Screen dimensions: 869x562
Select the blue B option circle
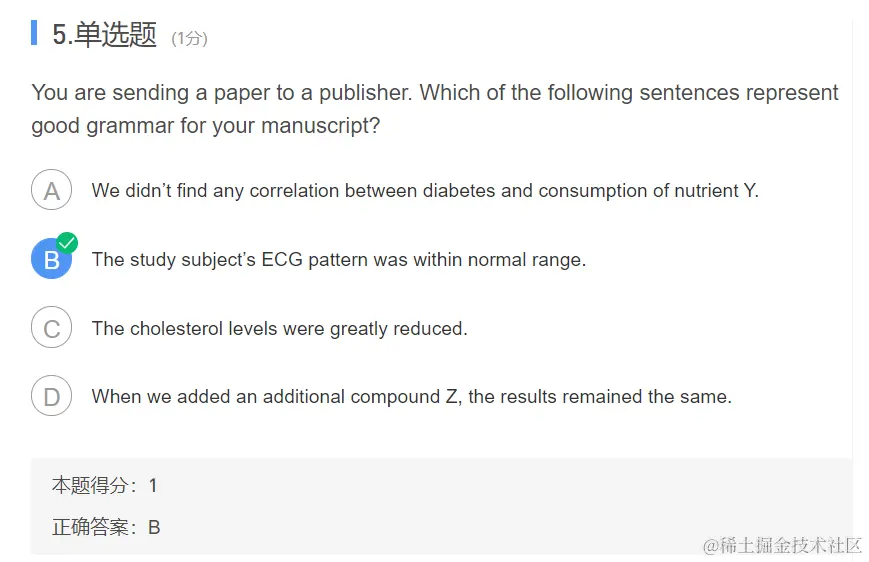pos(52,258)
